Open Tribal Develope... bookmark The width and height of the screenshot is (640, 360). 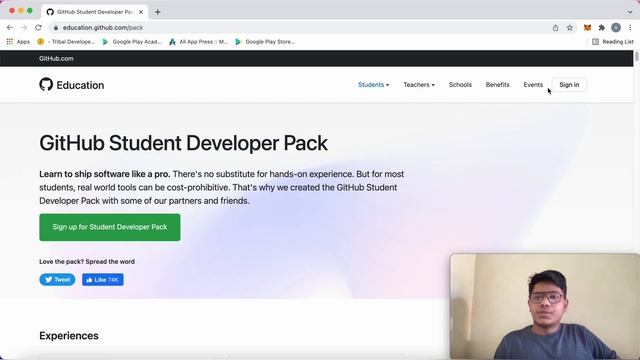point(66,42)
